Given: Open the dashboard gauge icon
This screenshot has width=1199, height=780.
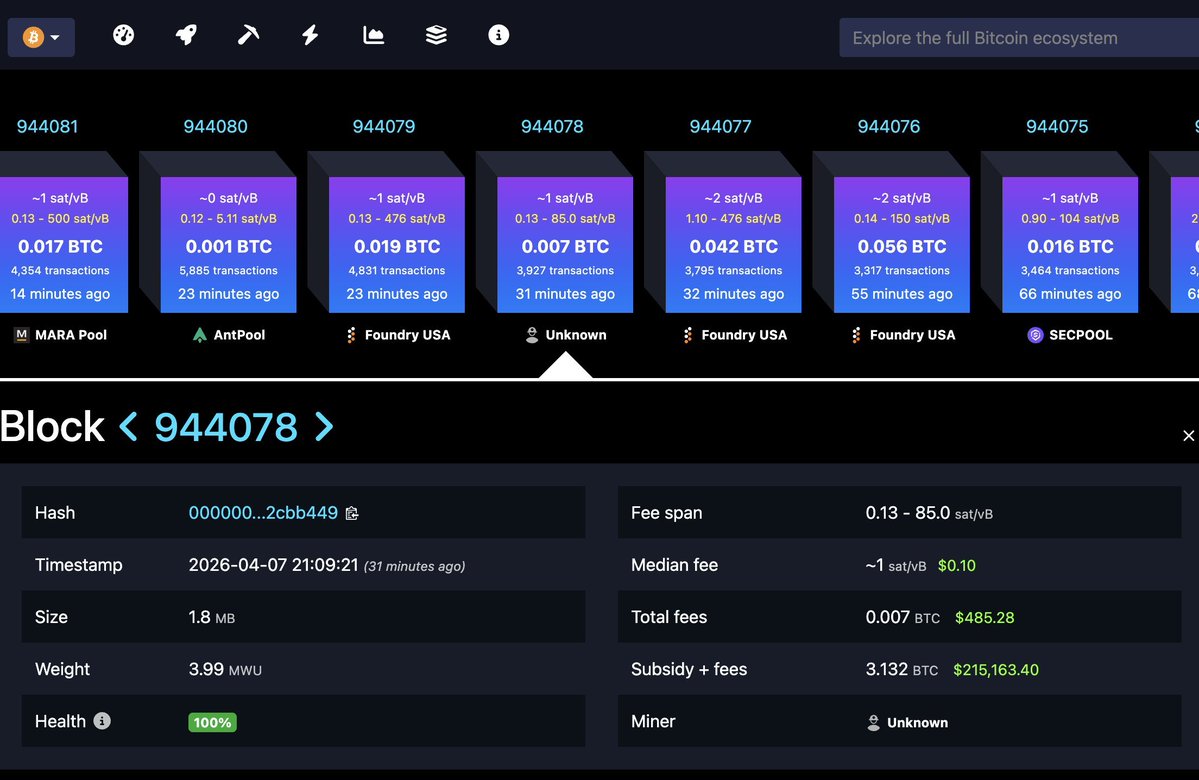Looking at the screenshot, I should click(x=123, y=35).
